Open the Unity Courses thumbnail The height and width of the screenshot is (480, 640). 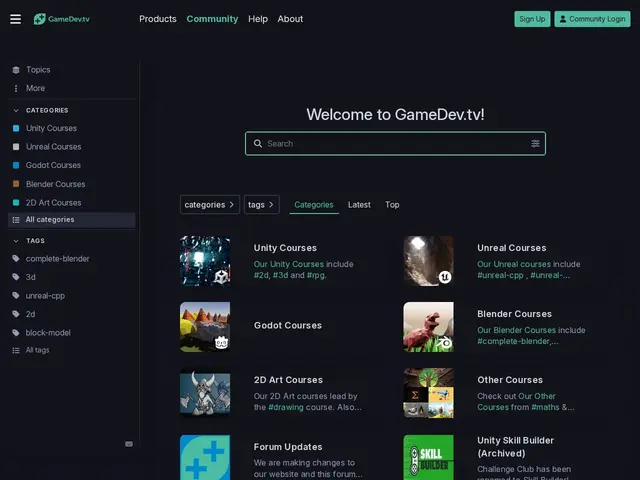205,261
